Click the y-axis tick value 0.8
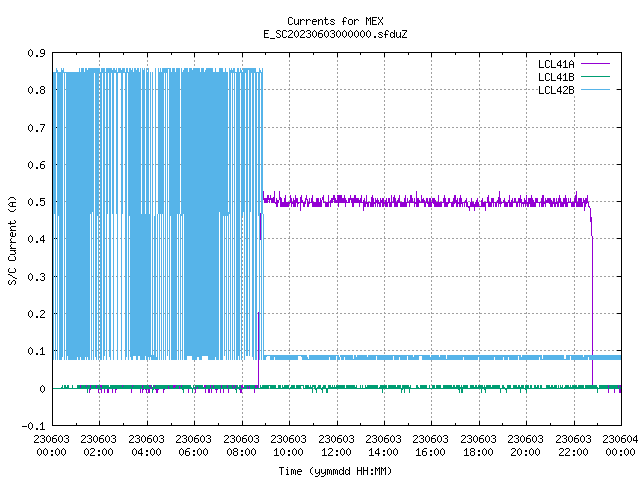Screen dimensions: 640x480 coord(36,90)
